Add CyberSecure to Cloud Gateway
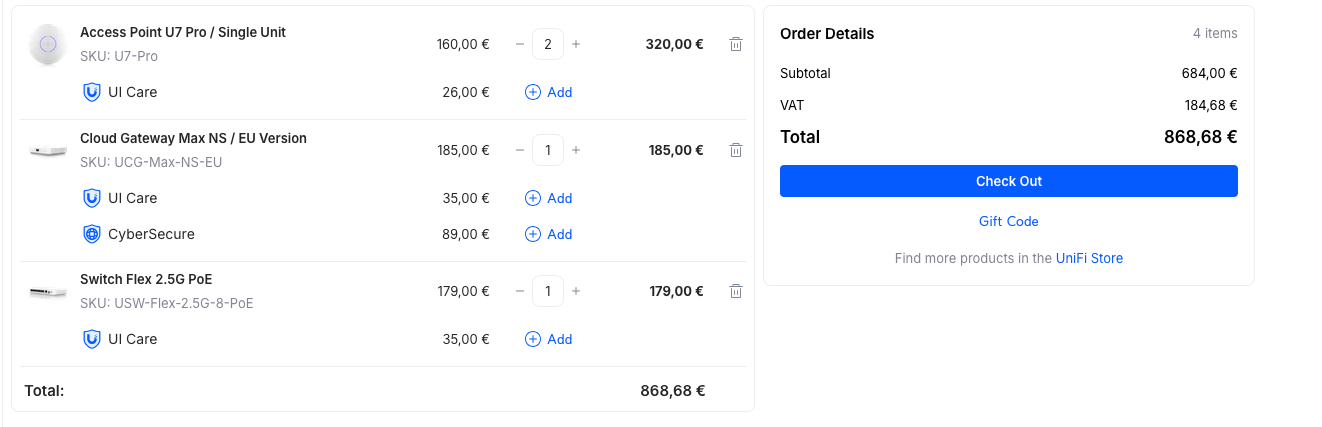Screen dimensions: 1322x427 point(549,234)
